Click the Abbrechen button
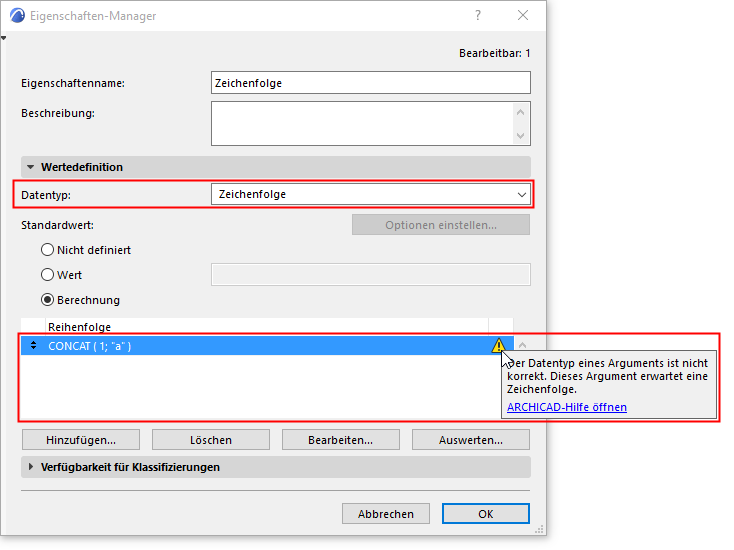Screen dimensions: 734x550 (386, 514)
